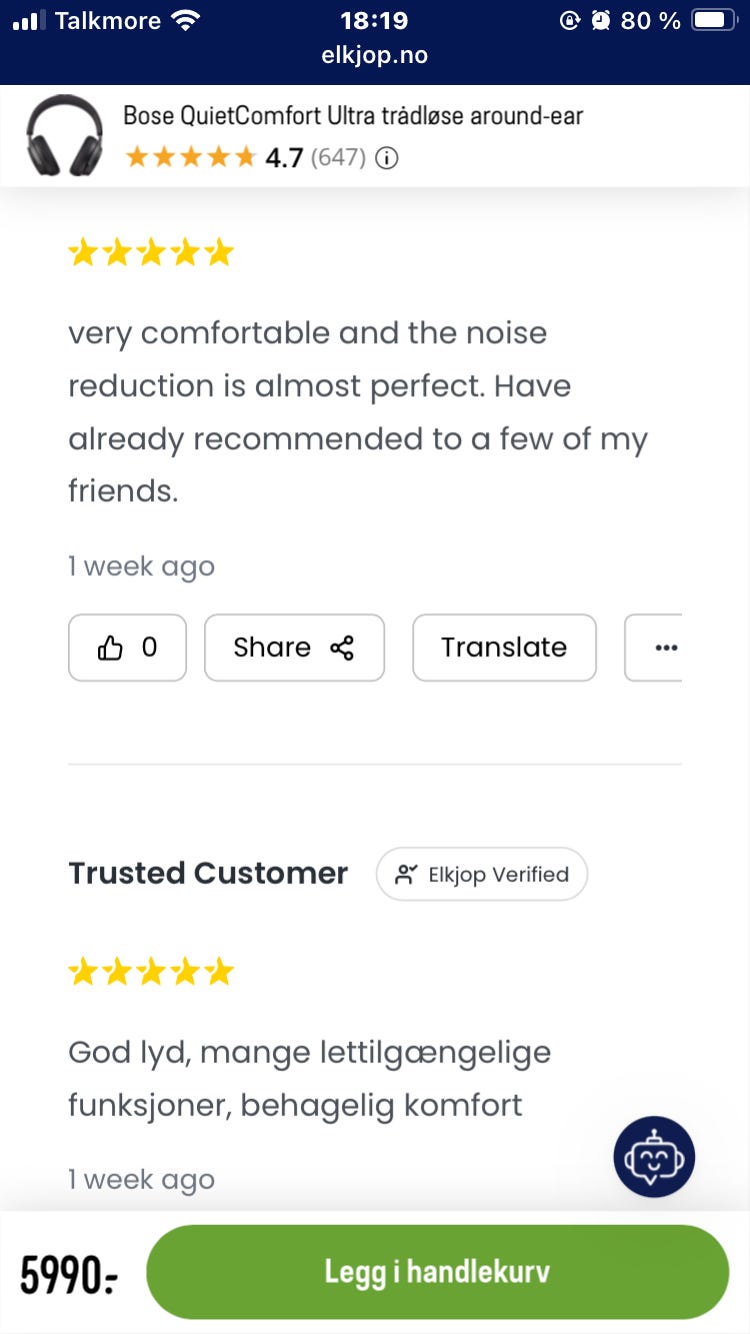Click the 5990 price label
The width and height of the screenshot is (750, 1334).
(70, 1273)
